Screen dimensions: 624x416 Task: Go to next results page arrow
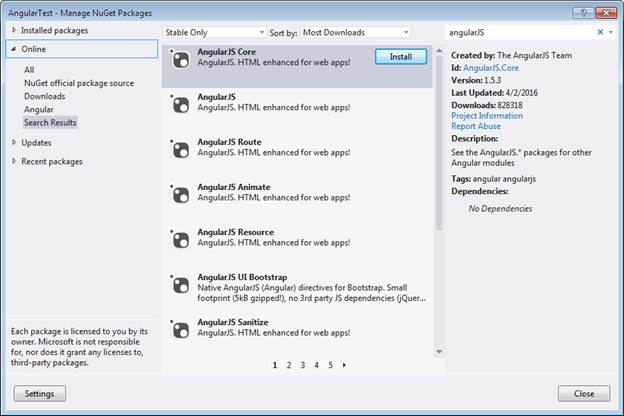click(x=344, y=365)
